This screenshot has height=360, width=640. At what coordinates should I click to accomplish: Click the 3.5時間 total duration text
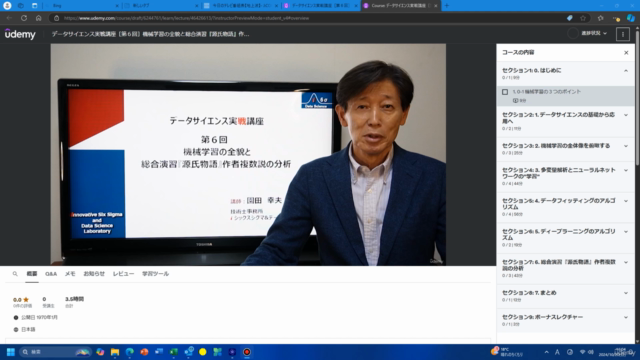(x=74, y=299)
